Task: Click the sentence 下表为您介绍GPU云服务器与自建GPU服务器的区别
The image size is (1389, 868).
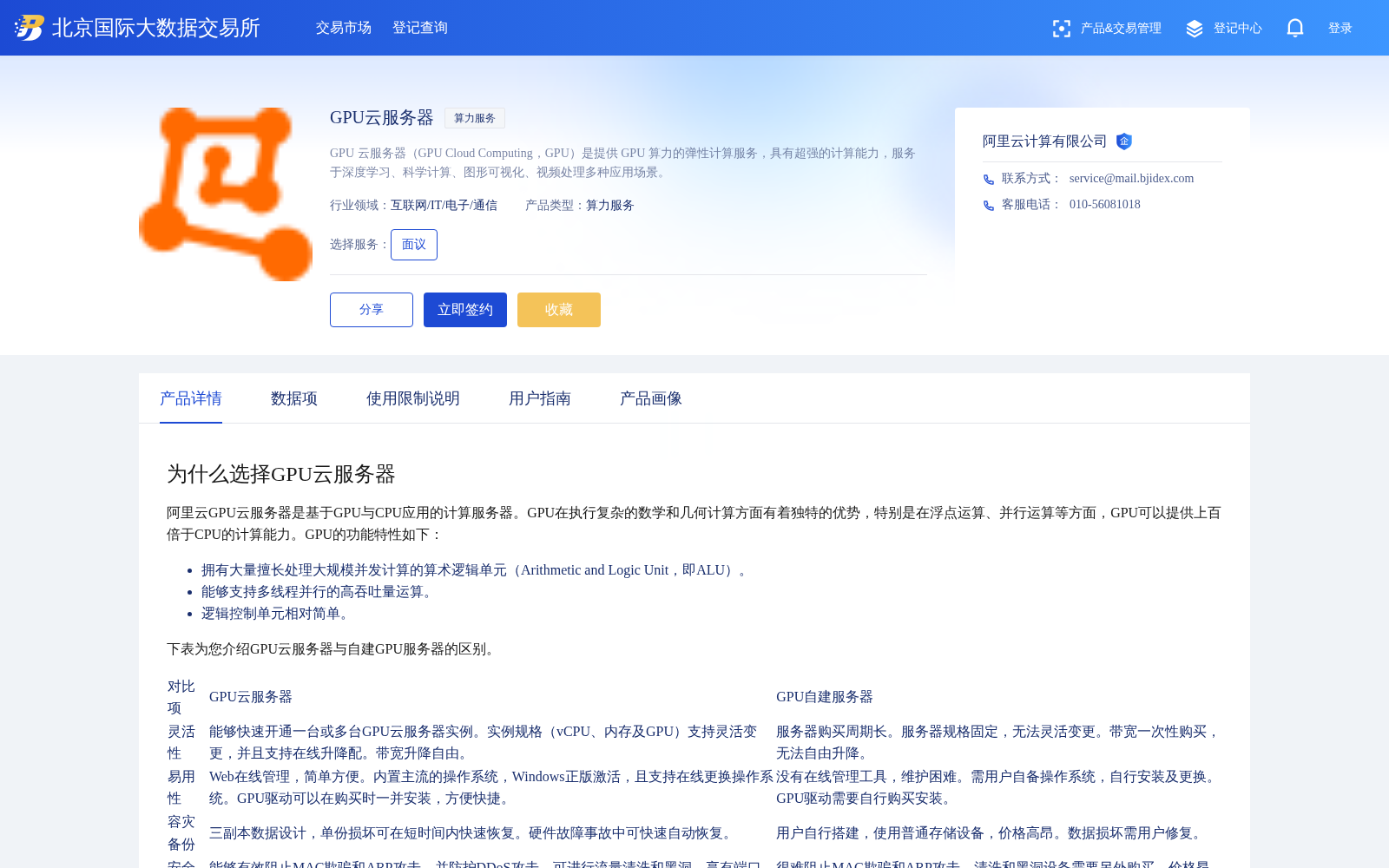Action: point(333,649)
